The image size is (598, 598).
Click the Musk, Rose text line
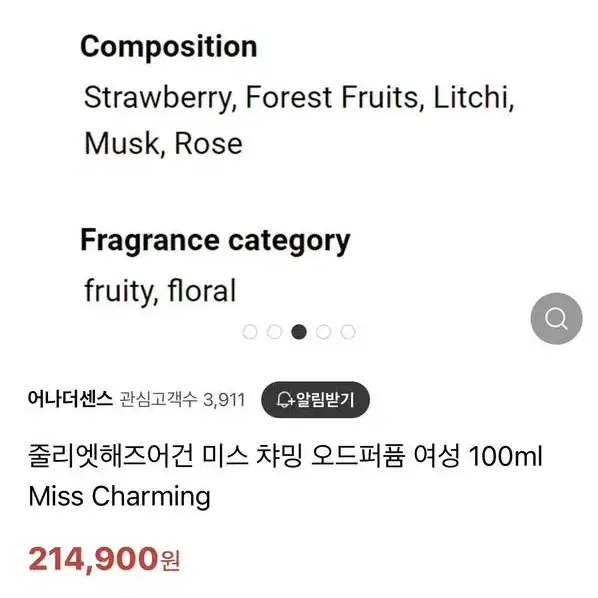click(163, 144)
